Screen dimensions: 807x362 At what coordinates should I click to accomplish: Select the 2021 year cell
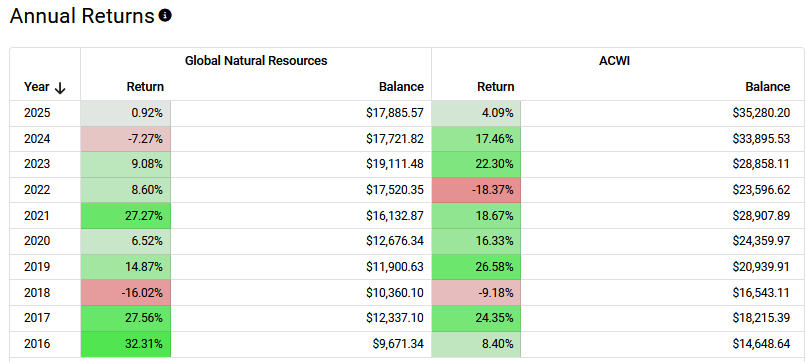coord(45,216)
